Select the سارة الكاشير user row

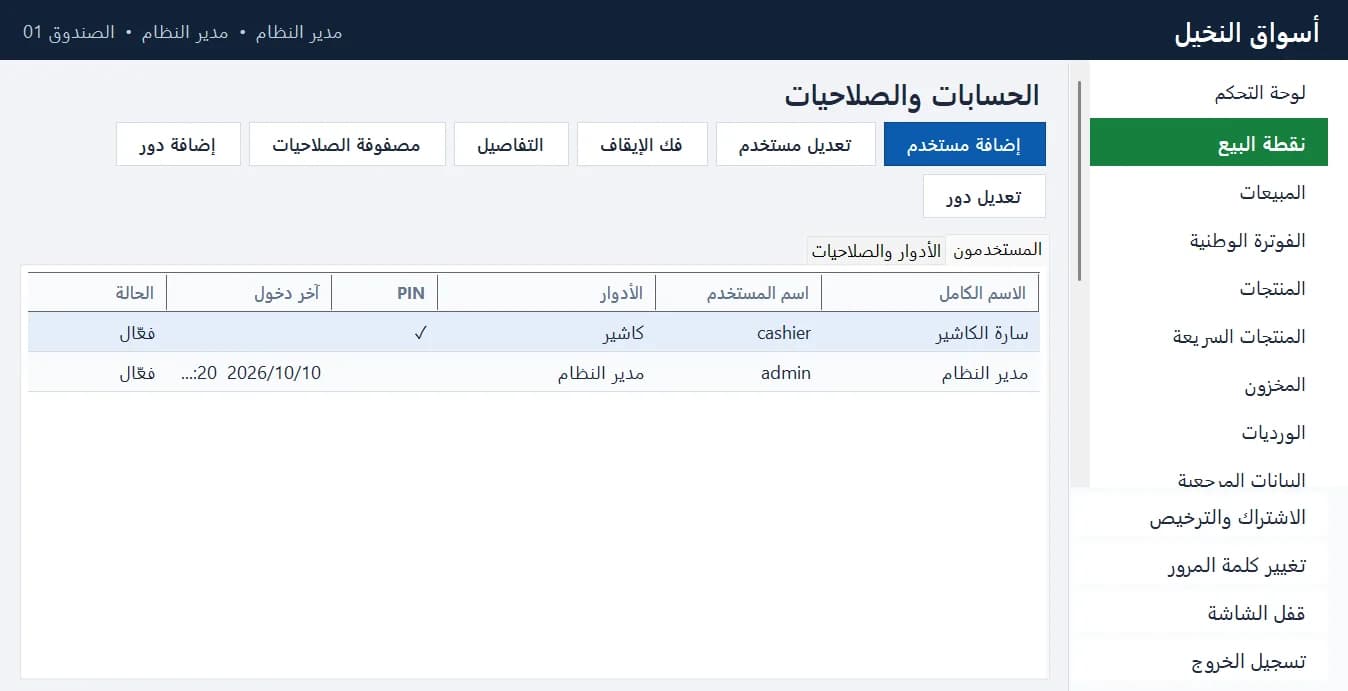click(534, 333)
